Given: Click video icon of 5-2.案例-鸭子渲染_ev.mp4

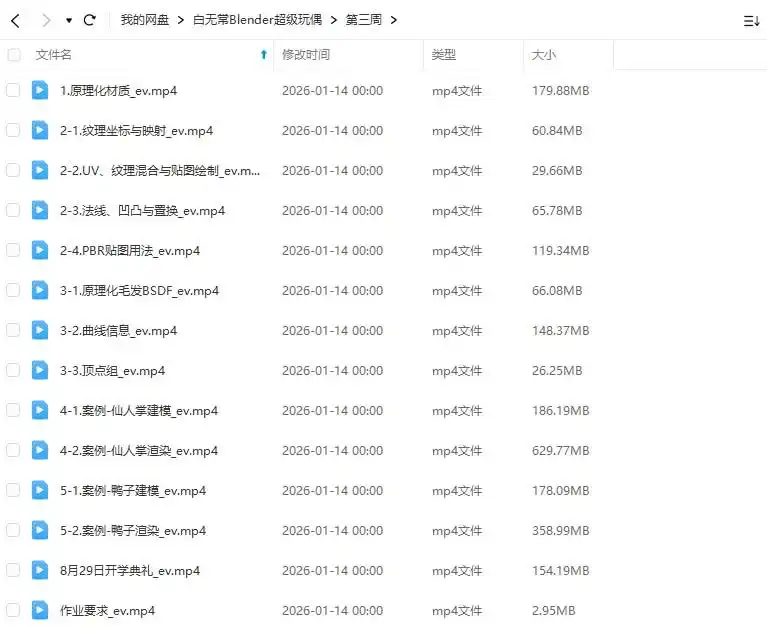Looking at the screenshot, I should [40, 531].
